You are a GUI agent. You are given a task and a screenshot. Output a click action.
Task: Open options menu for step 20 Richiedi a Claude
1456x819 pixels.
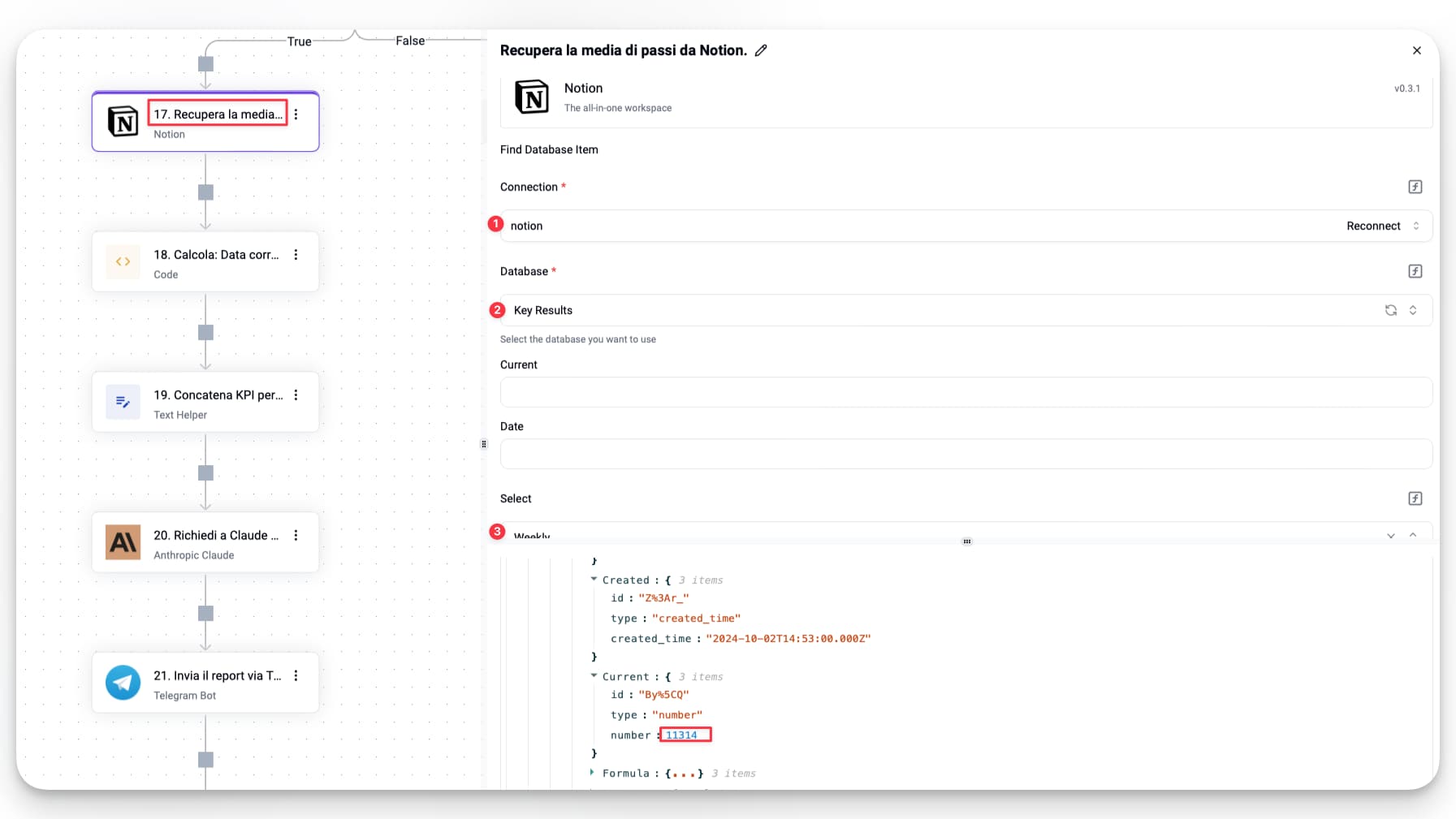(x=296, y=536)
